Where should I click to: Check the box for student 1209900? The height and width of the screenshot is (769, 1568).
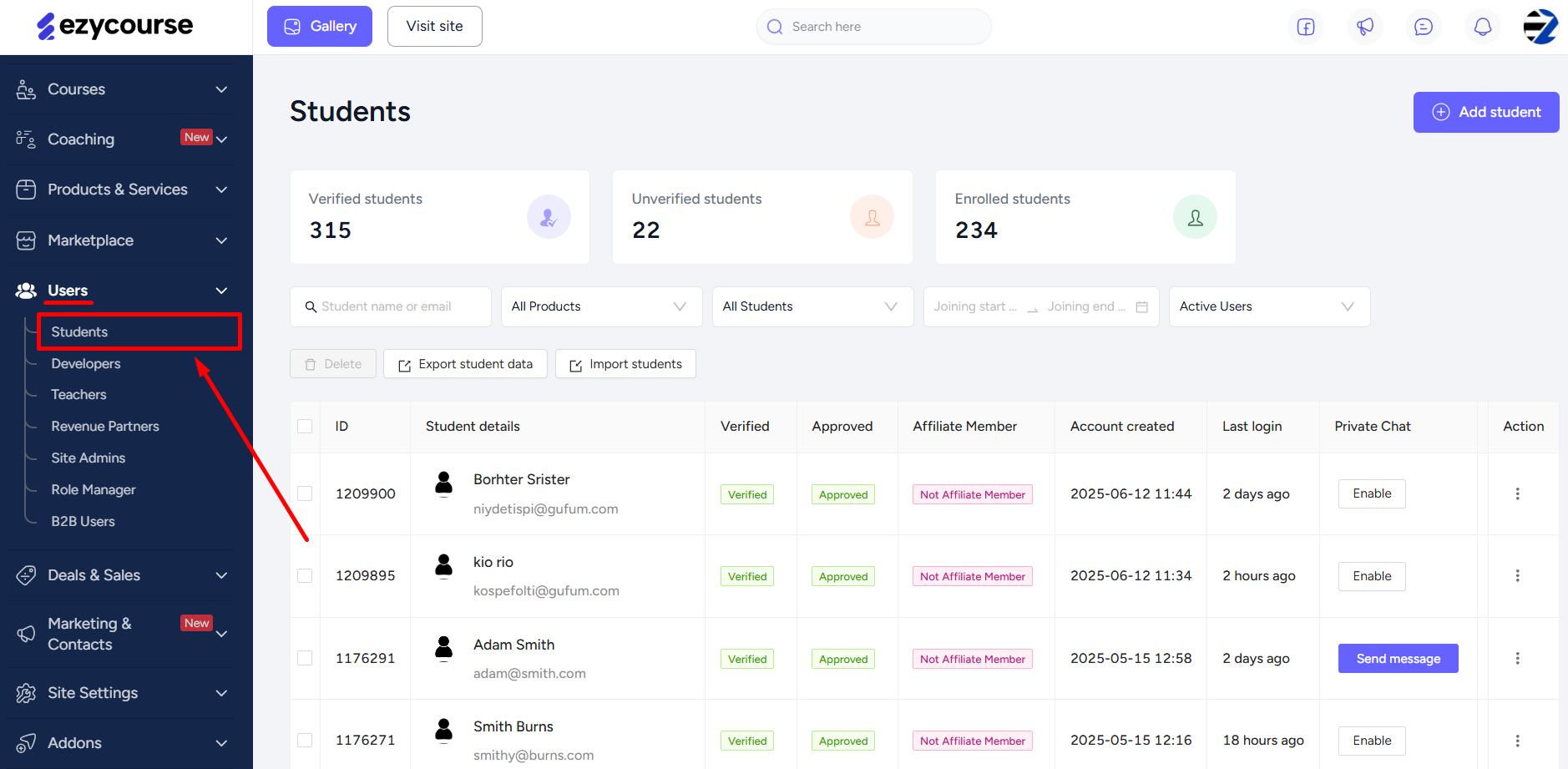click(x=305, y=493)
